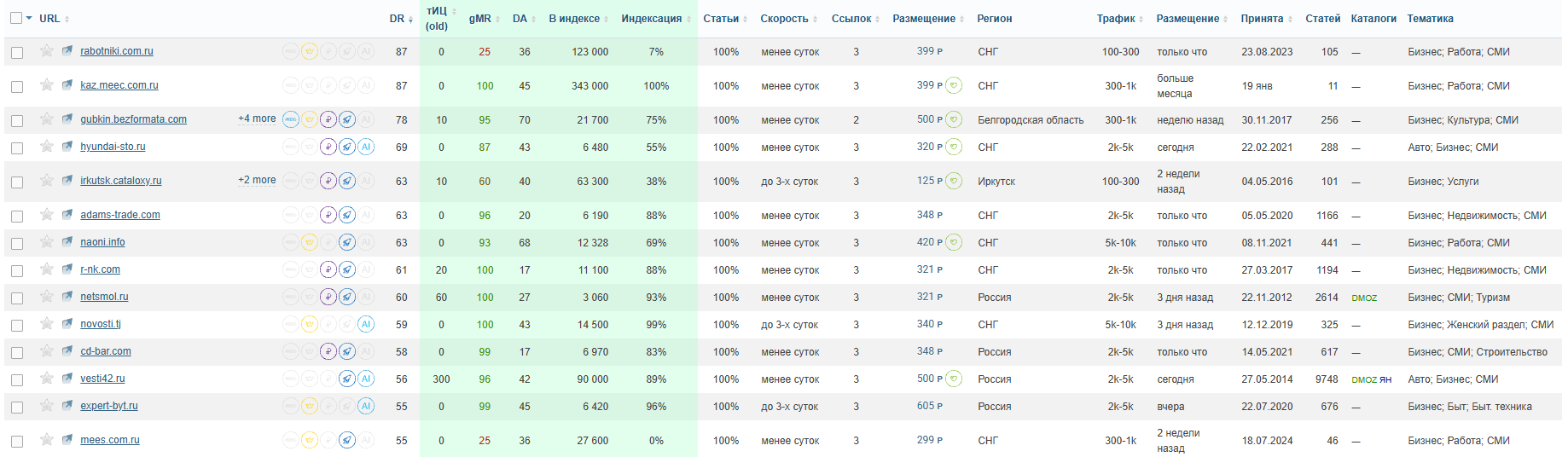This screenshot has width=1568, height=457.
Task: Tick the checkbox for kaz.meec.com.ru
Action: [x=17, y=87]
